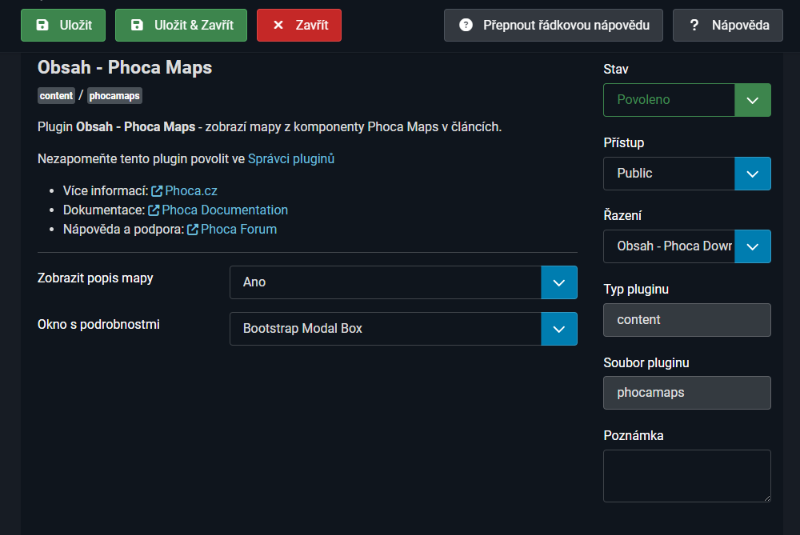This screenshot has height=535, width=800.
Task: Click the Soubor pluginu phocamaps field
Action: [687, 393]
